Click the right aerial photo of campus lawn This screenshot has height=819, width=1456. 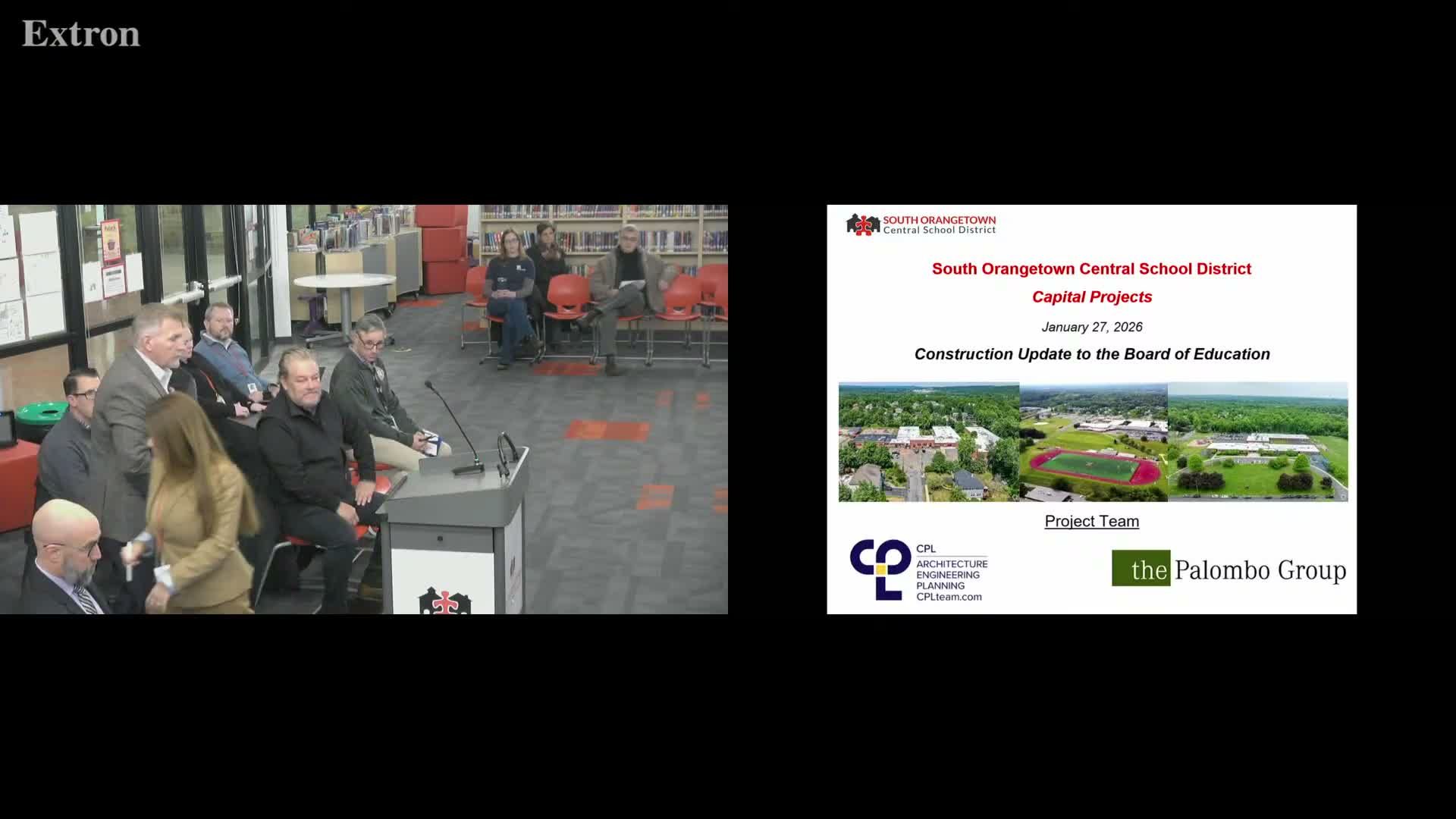pos(1257,442)
